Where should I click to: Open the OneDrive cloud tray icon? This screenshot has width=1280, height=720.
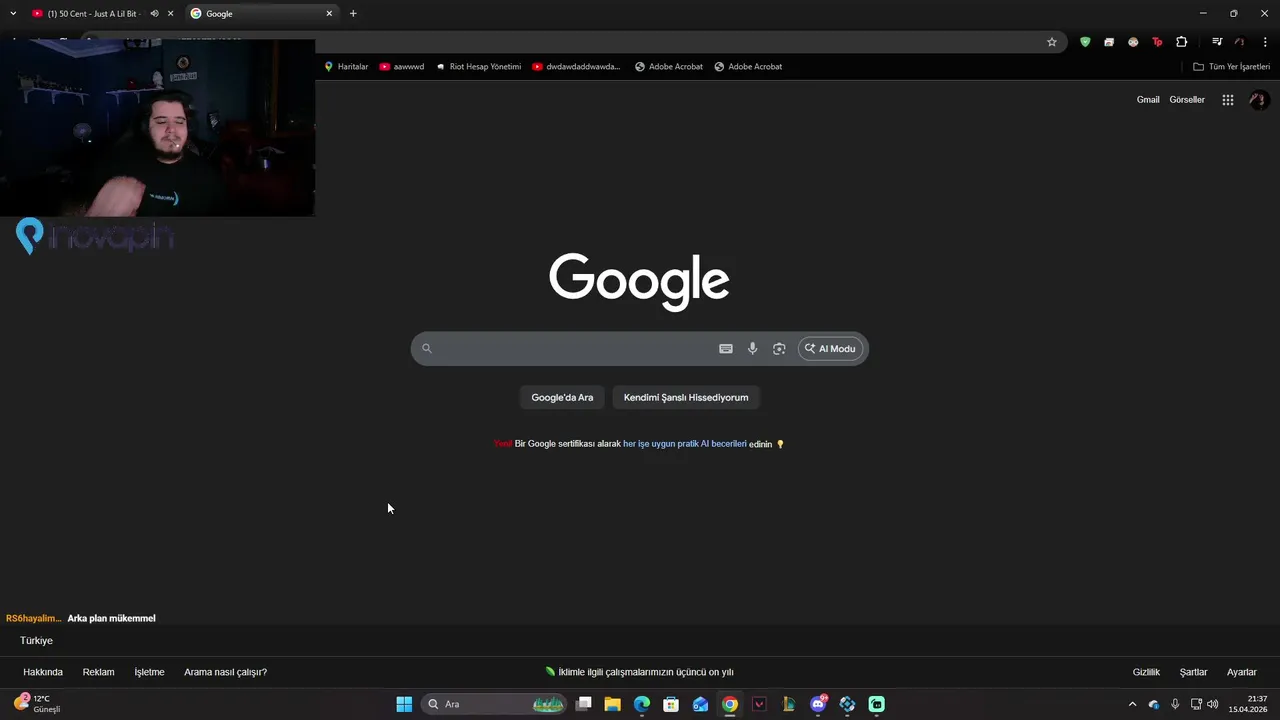click(x=1154, y=704)
